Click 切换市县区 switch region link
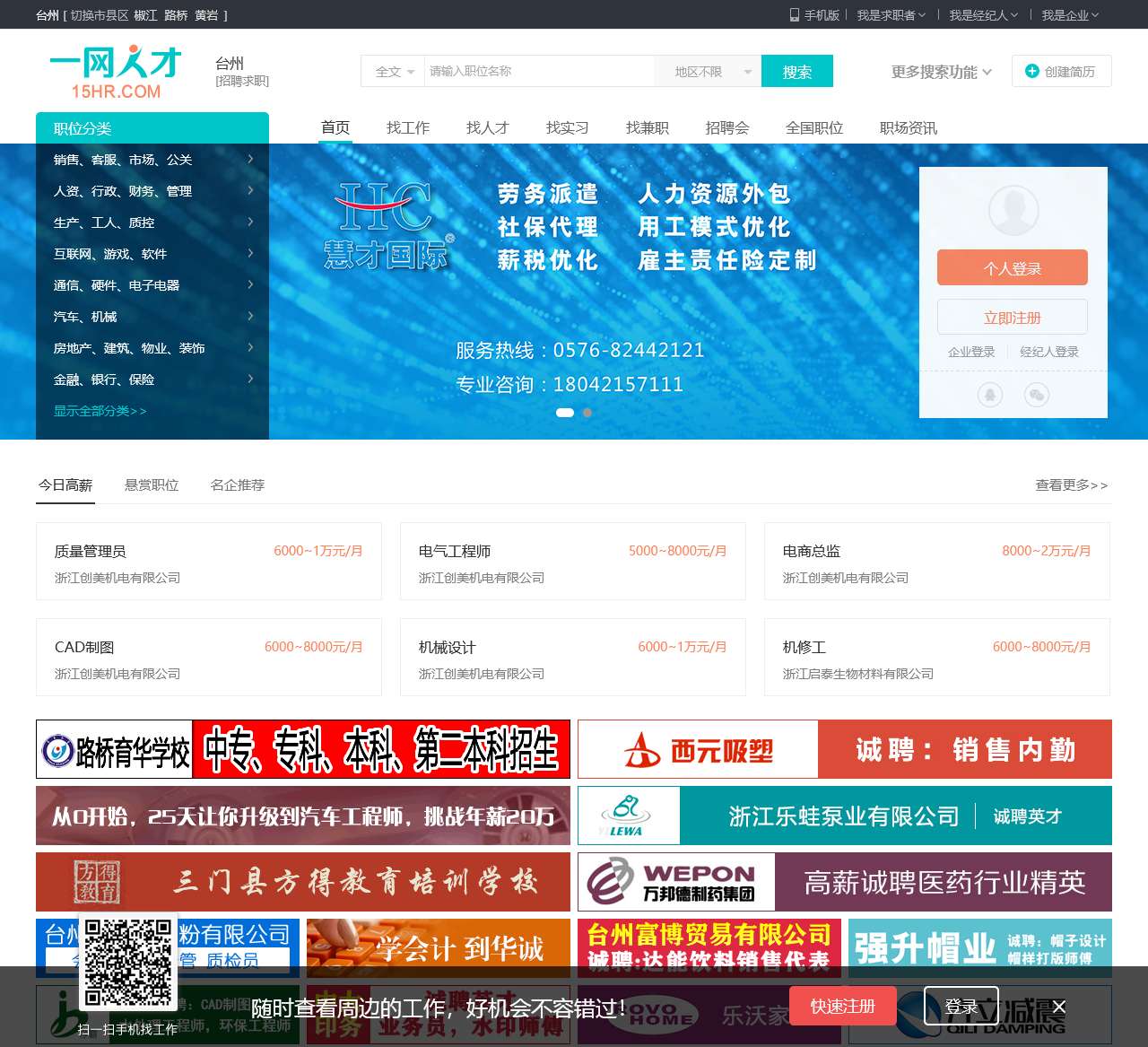1148x1047 pixels. 100,15
